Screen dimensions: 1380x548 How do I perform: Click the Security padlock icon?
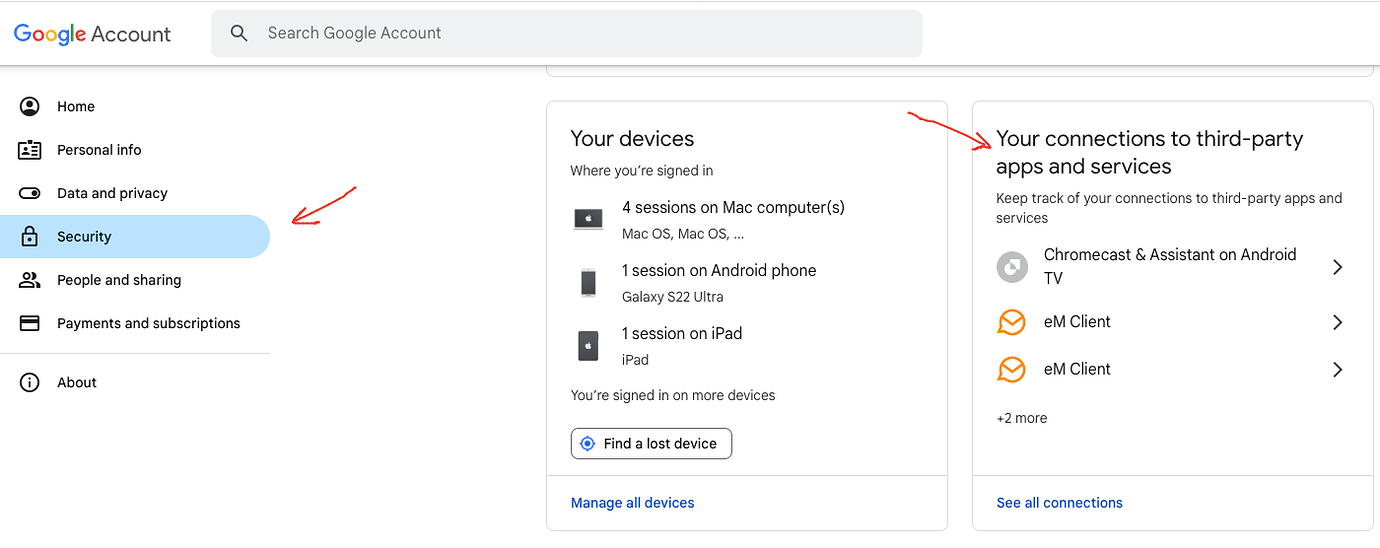[30, 237]
